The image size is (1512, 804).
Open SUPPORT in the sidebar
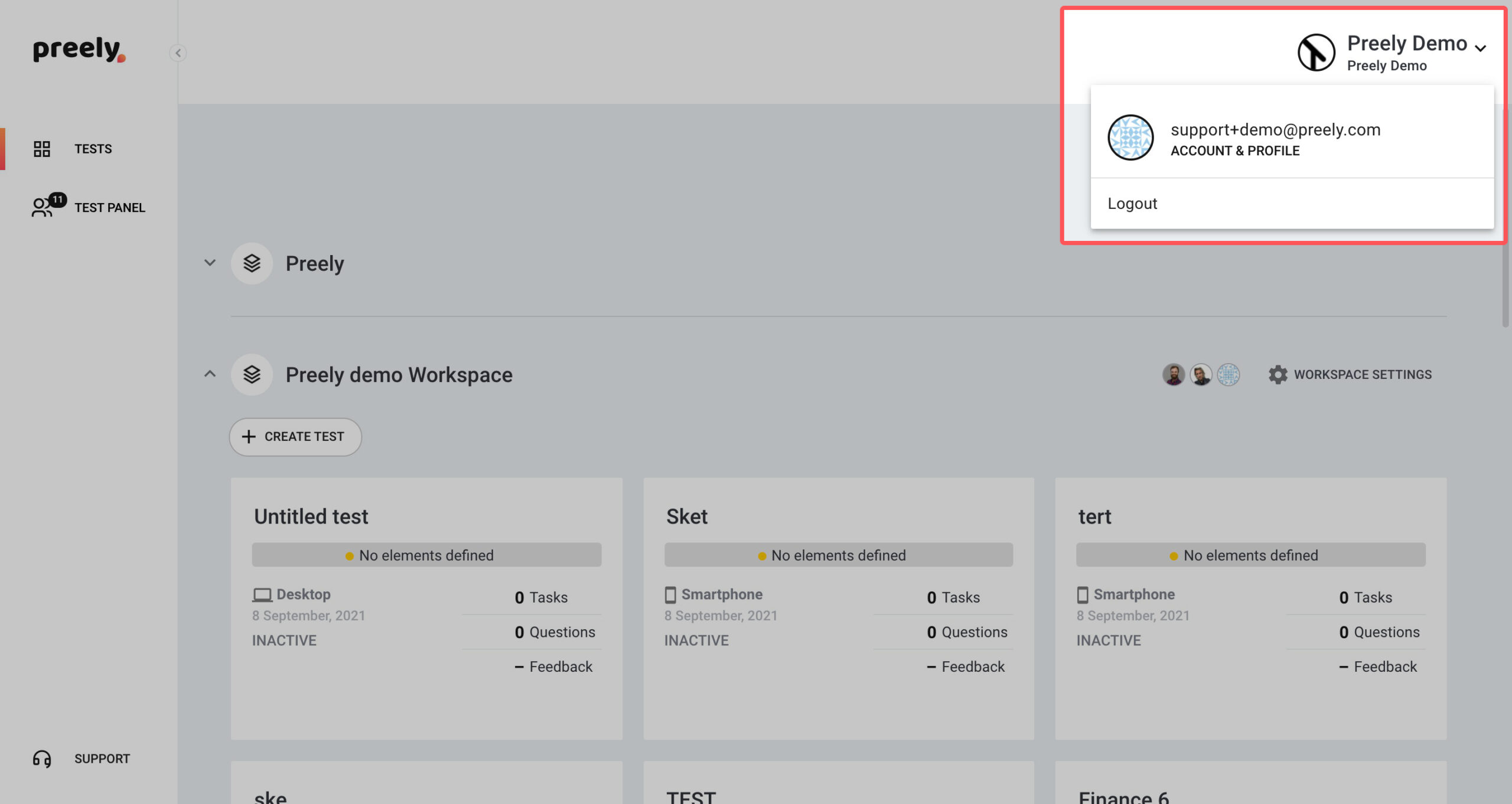(102, 759)
